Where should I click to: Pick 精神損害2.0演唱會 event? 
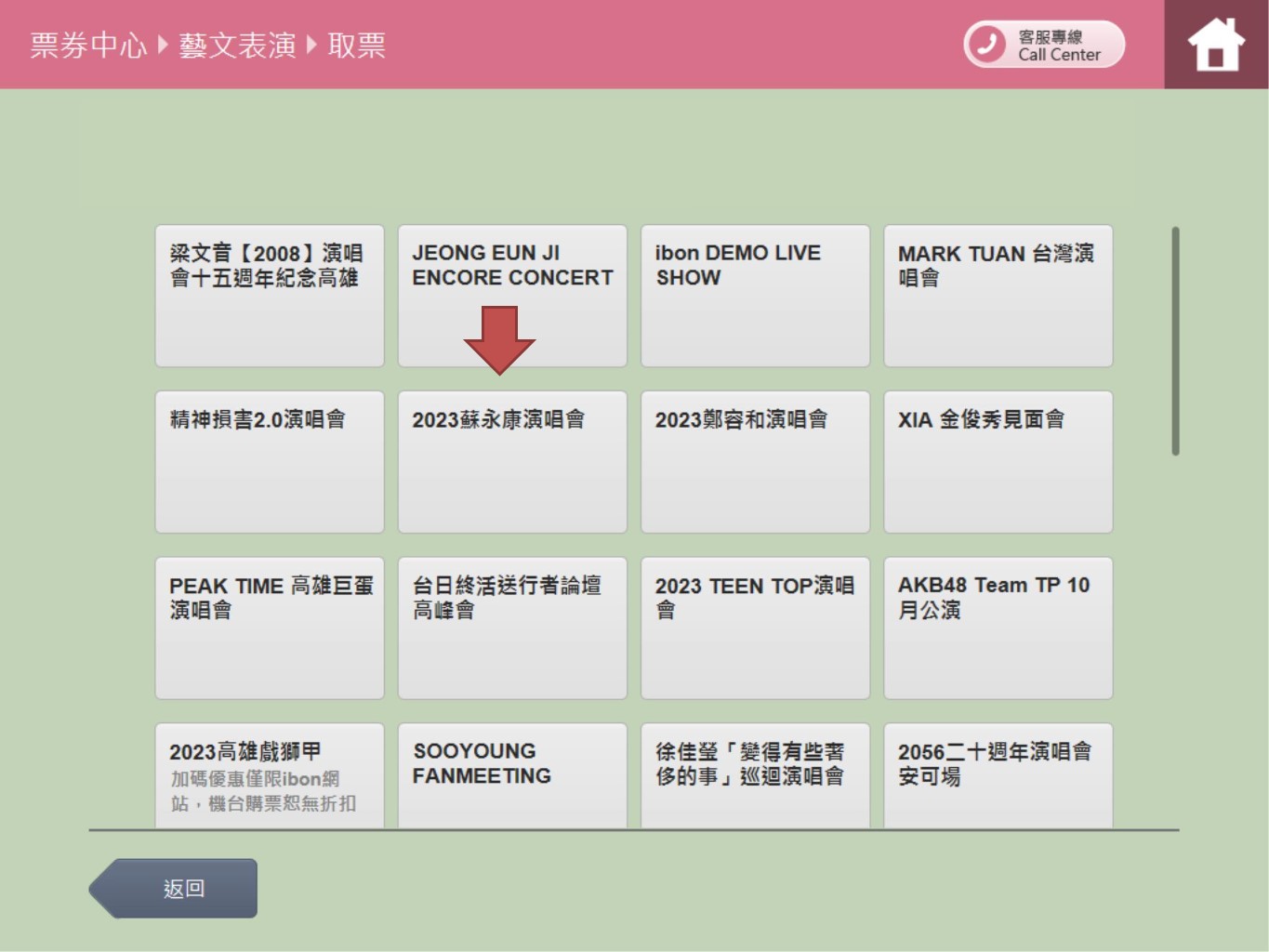pos(270,462)
